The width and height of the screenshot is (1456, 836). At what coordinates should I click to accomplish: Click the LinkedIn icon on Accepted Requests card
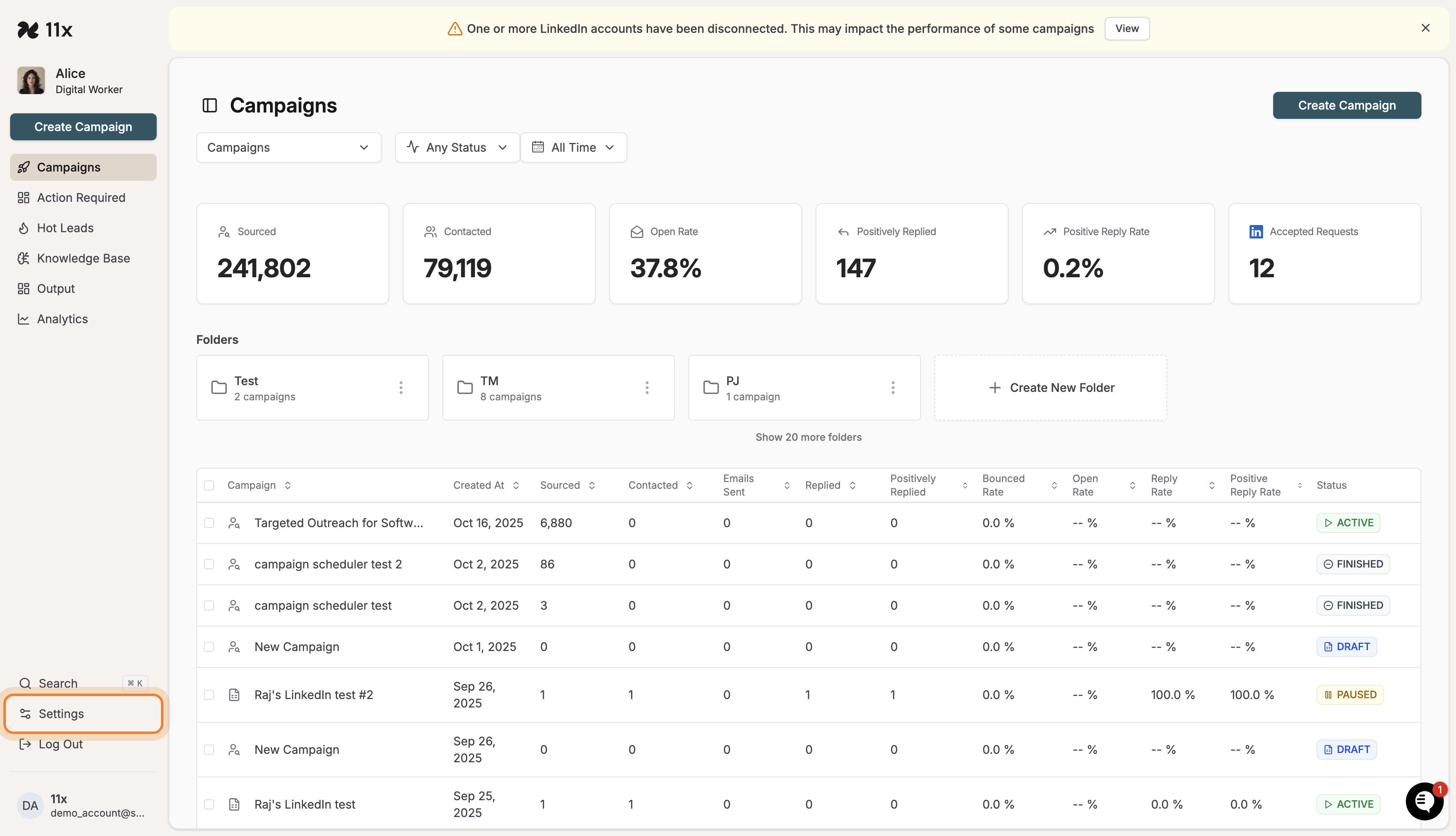[x=1256, y=231]
